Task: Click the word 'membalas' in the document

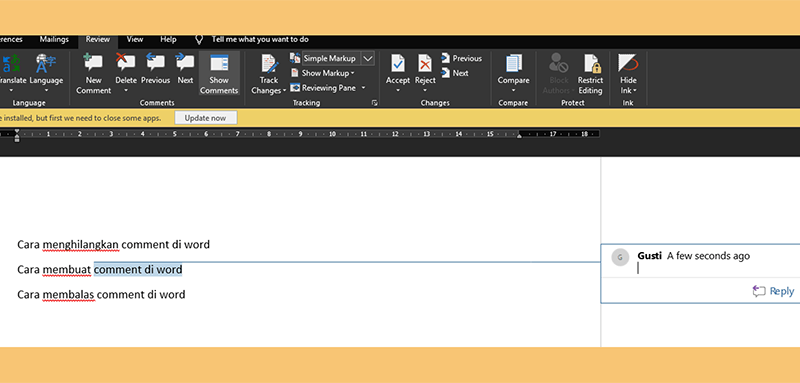Action: click(68, 294)
